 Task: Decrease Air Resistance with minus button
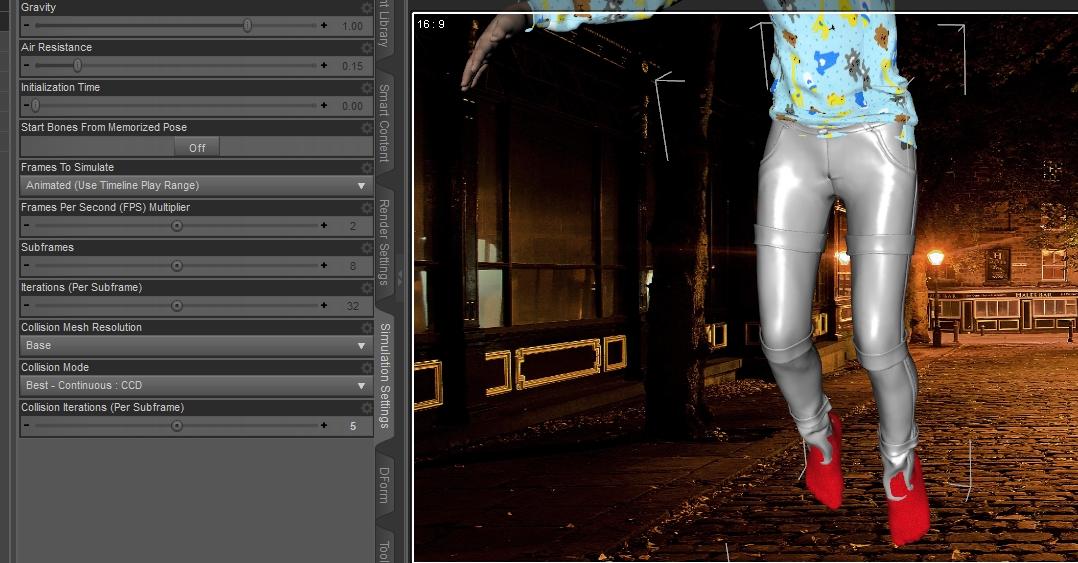tap(27, 65)
